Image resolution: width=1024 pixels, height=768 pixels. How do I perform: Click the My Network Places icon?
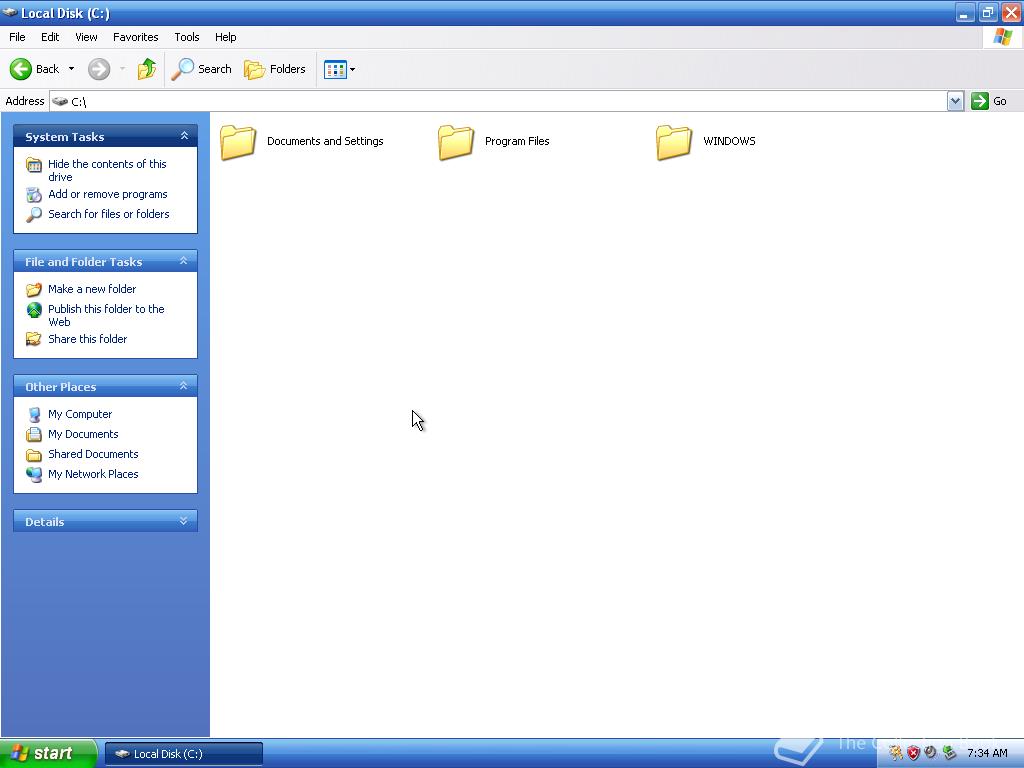(x=34, y=474)
